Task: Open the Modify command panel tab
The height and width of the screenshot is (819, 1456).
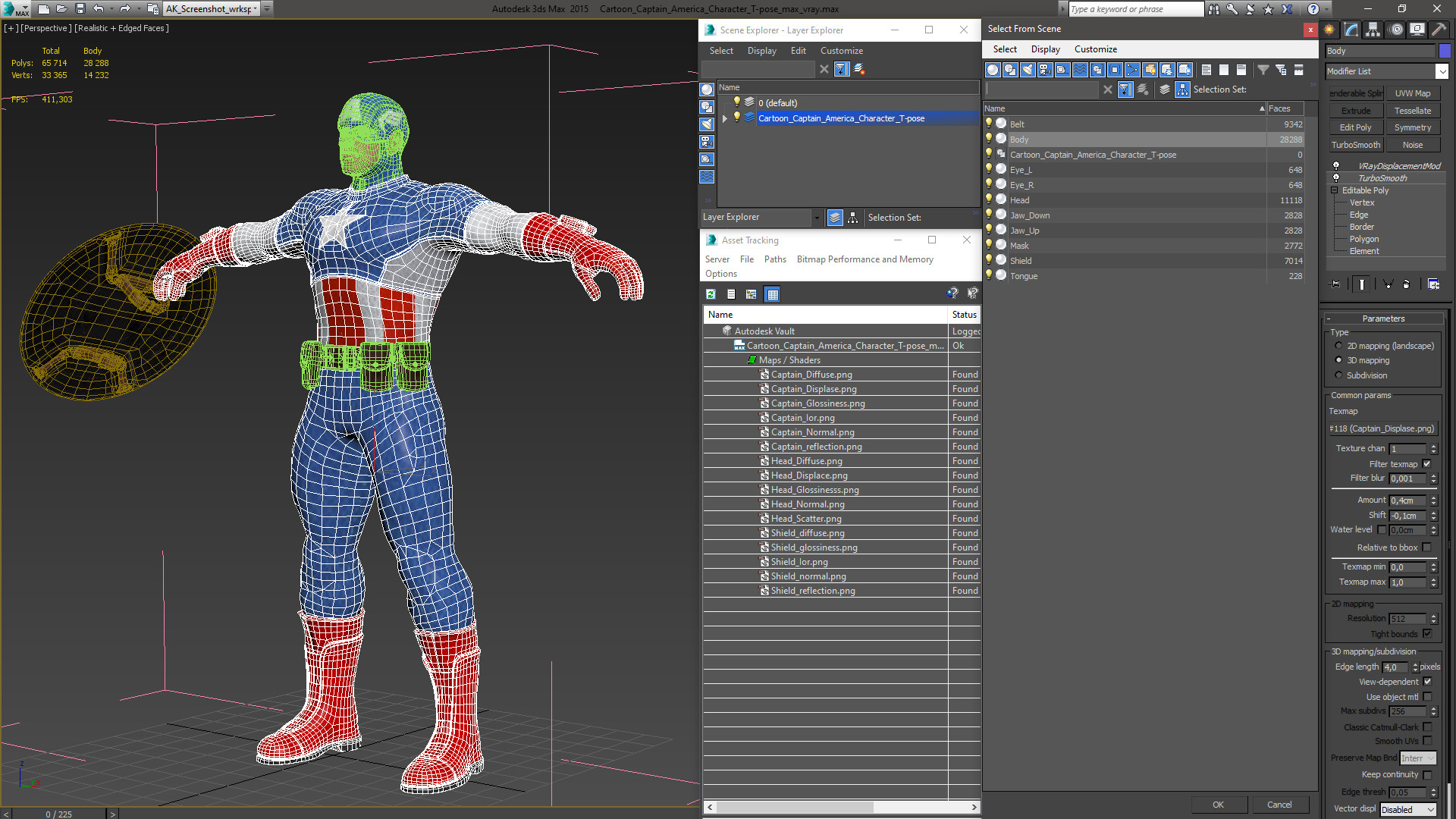Action: pos(1351,30)
